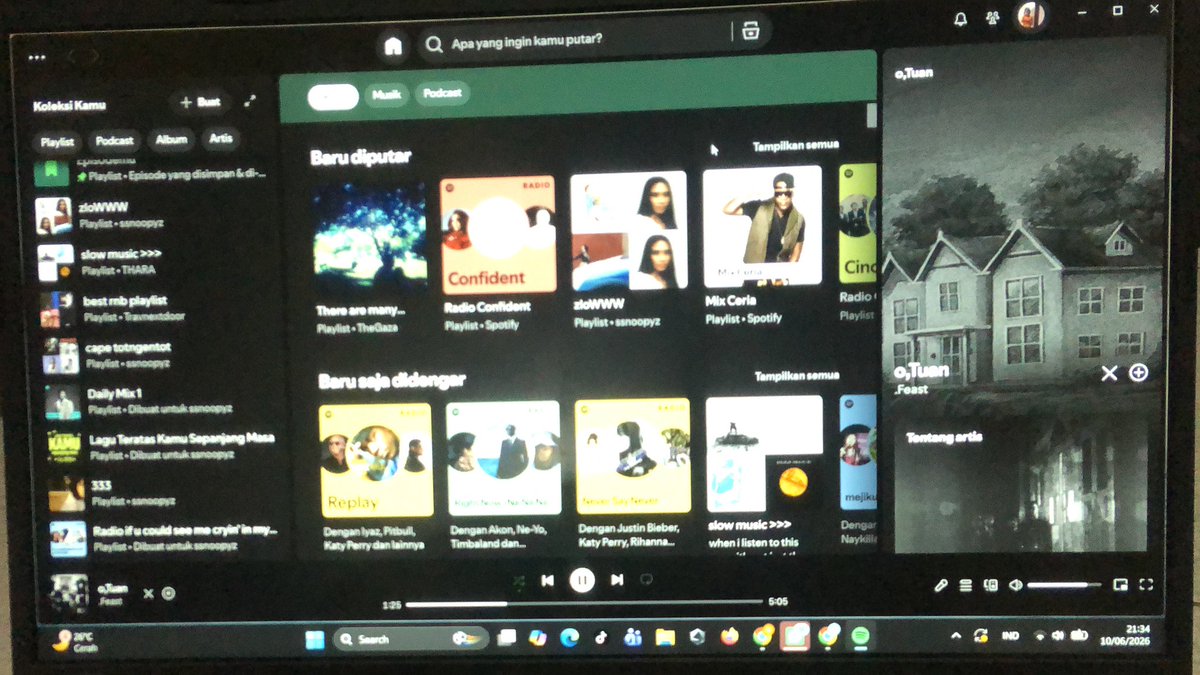The height and width of the screenshot is (675, 1200).
Task: Filter library by Podcast chip in sidebar
Action: coord(115,141)
